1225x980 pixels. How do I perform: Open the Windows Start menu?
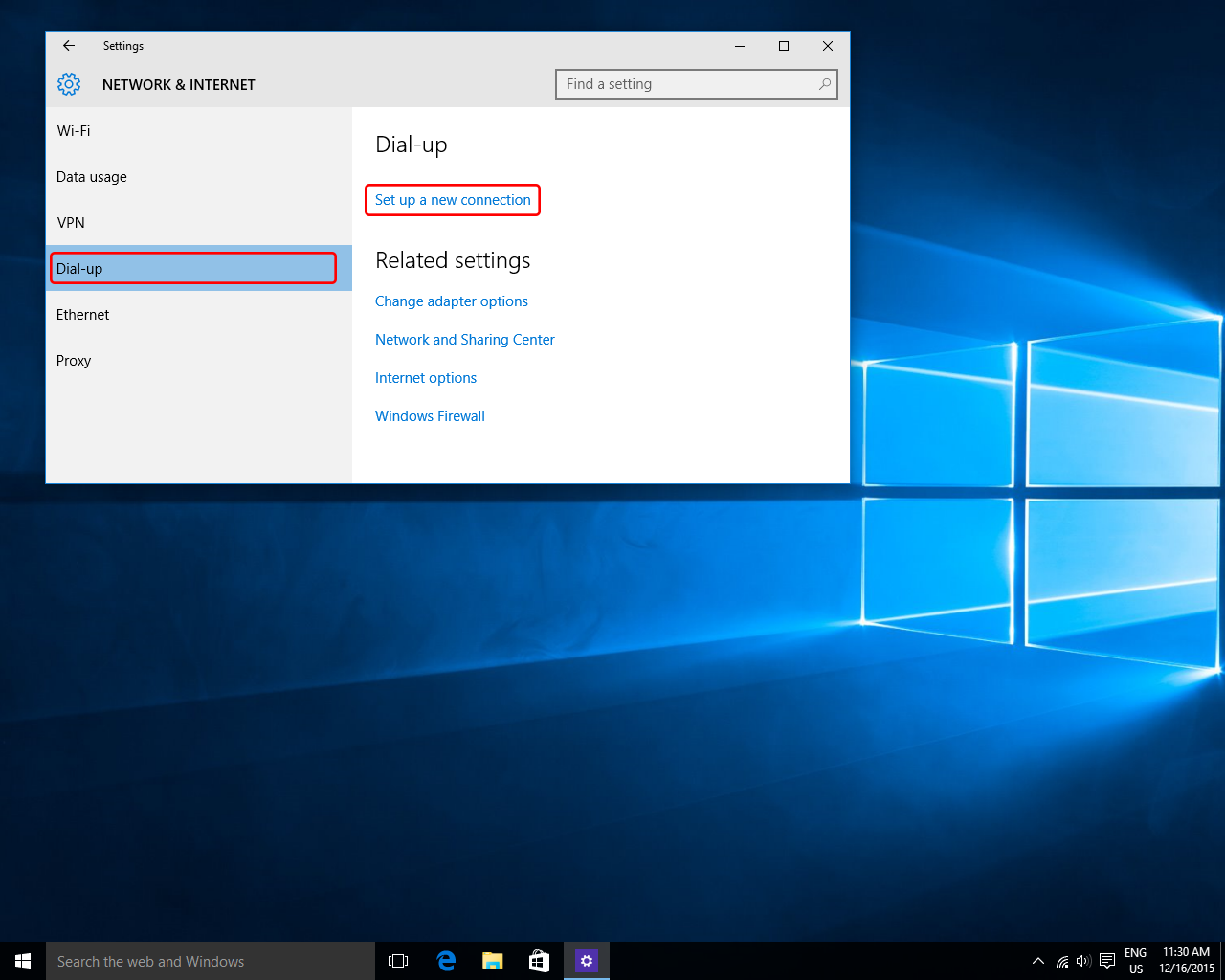coord(23,961)
